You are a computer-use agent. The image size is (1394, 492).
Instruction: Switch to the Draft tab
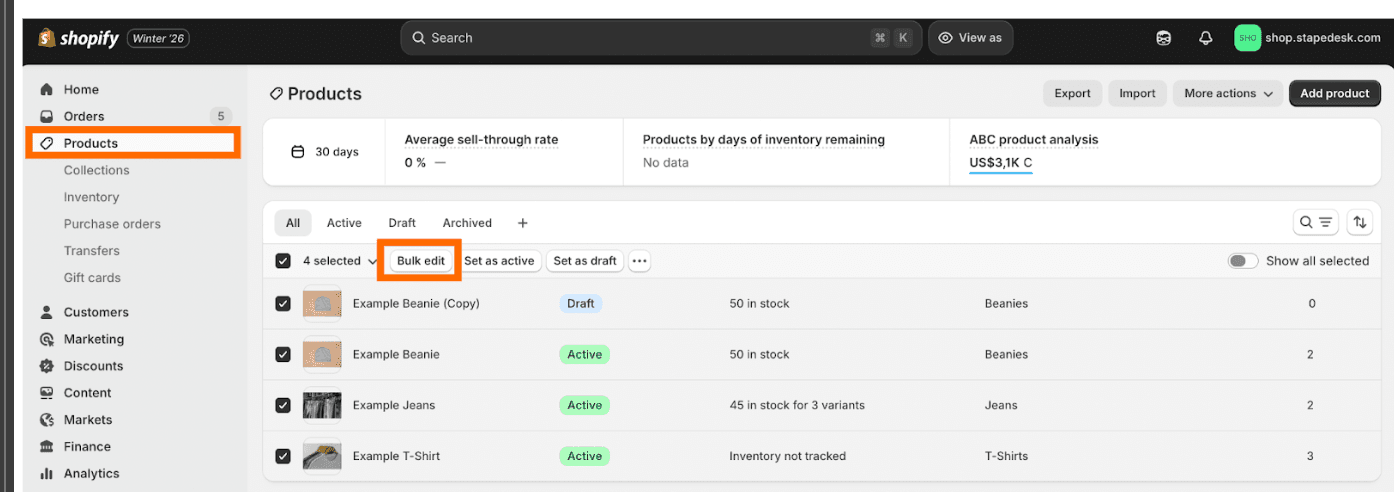click(402, 223)
